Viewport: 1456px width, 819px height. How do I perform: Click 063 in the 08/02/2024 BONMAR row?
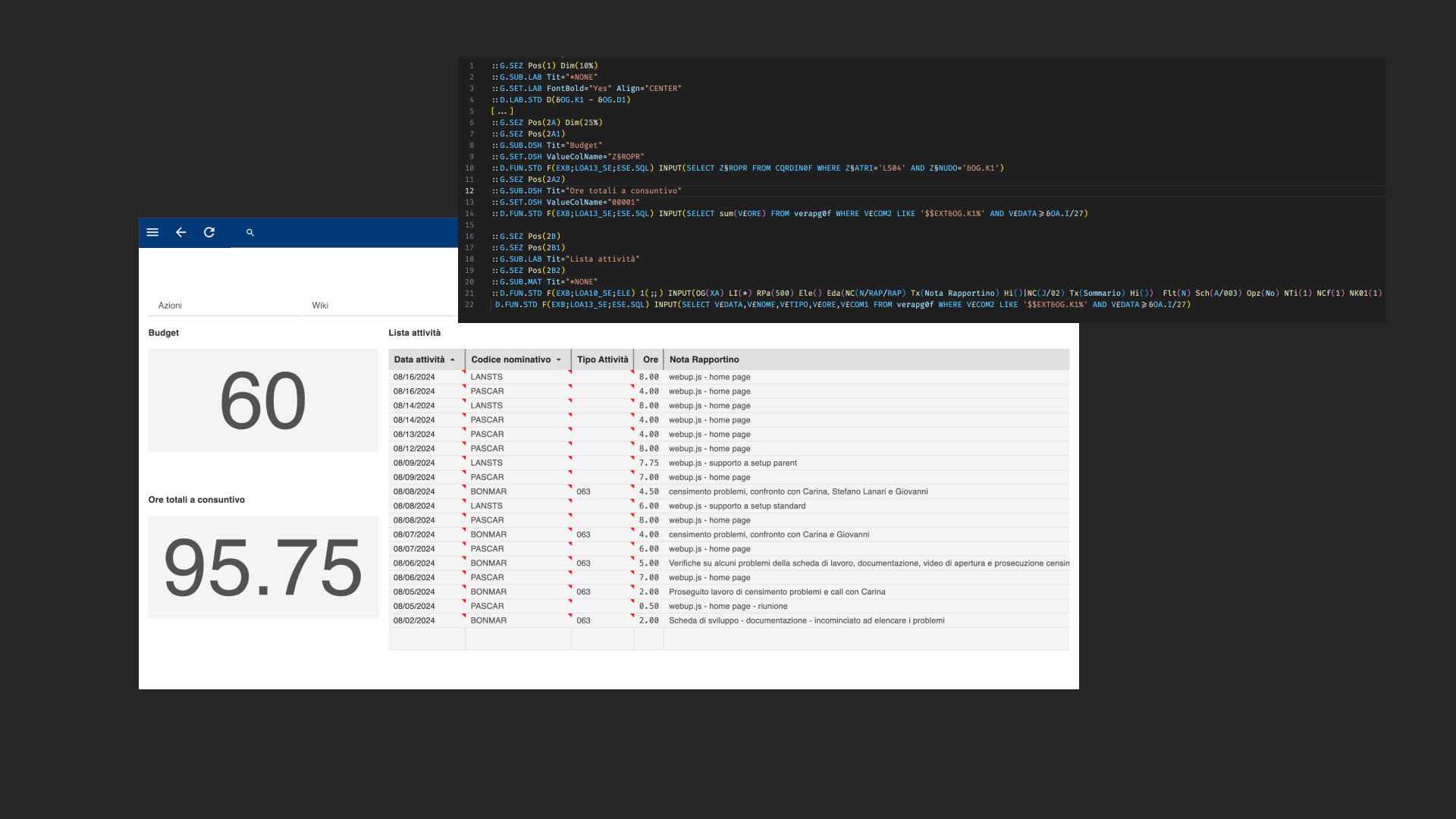click(583, 621)
